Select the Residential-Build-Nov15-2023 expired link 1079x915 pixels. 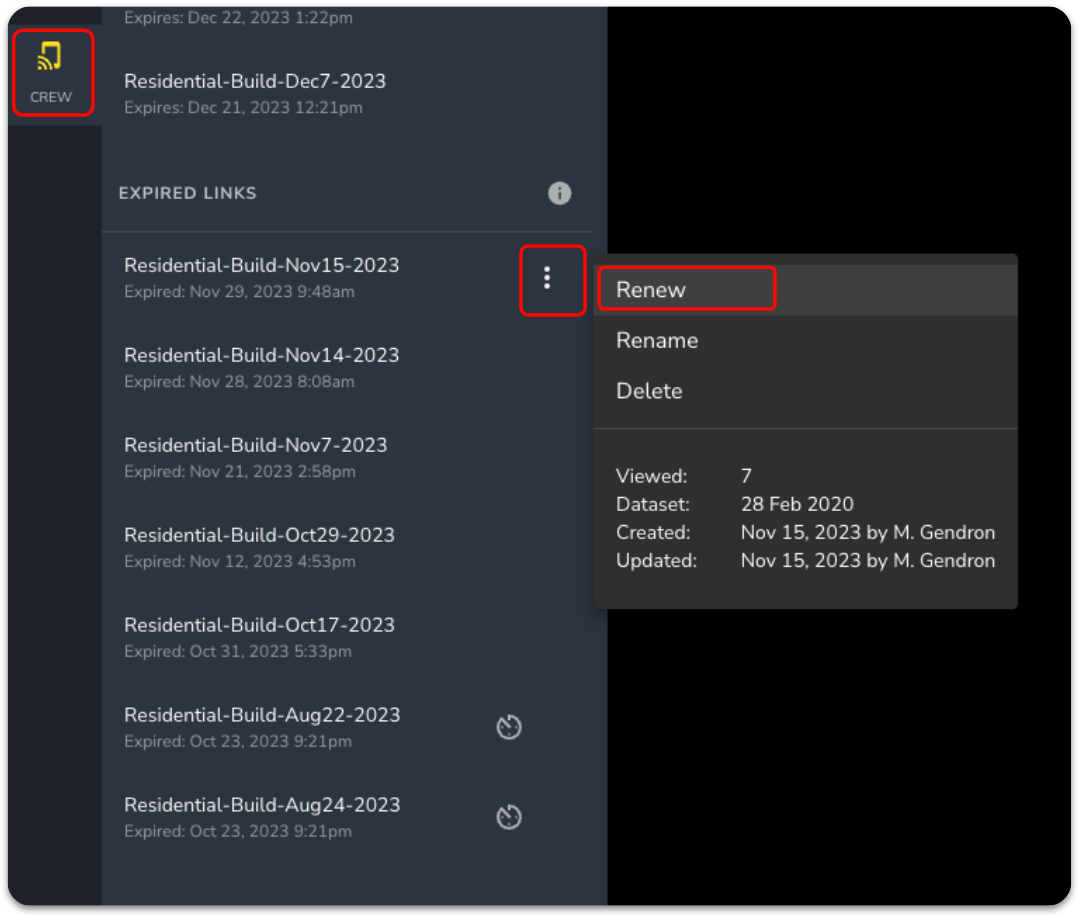click(x=261, y=266)
